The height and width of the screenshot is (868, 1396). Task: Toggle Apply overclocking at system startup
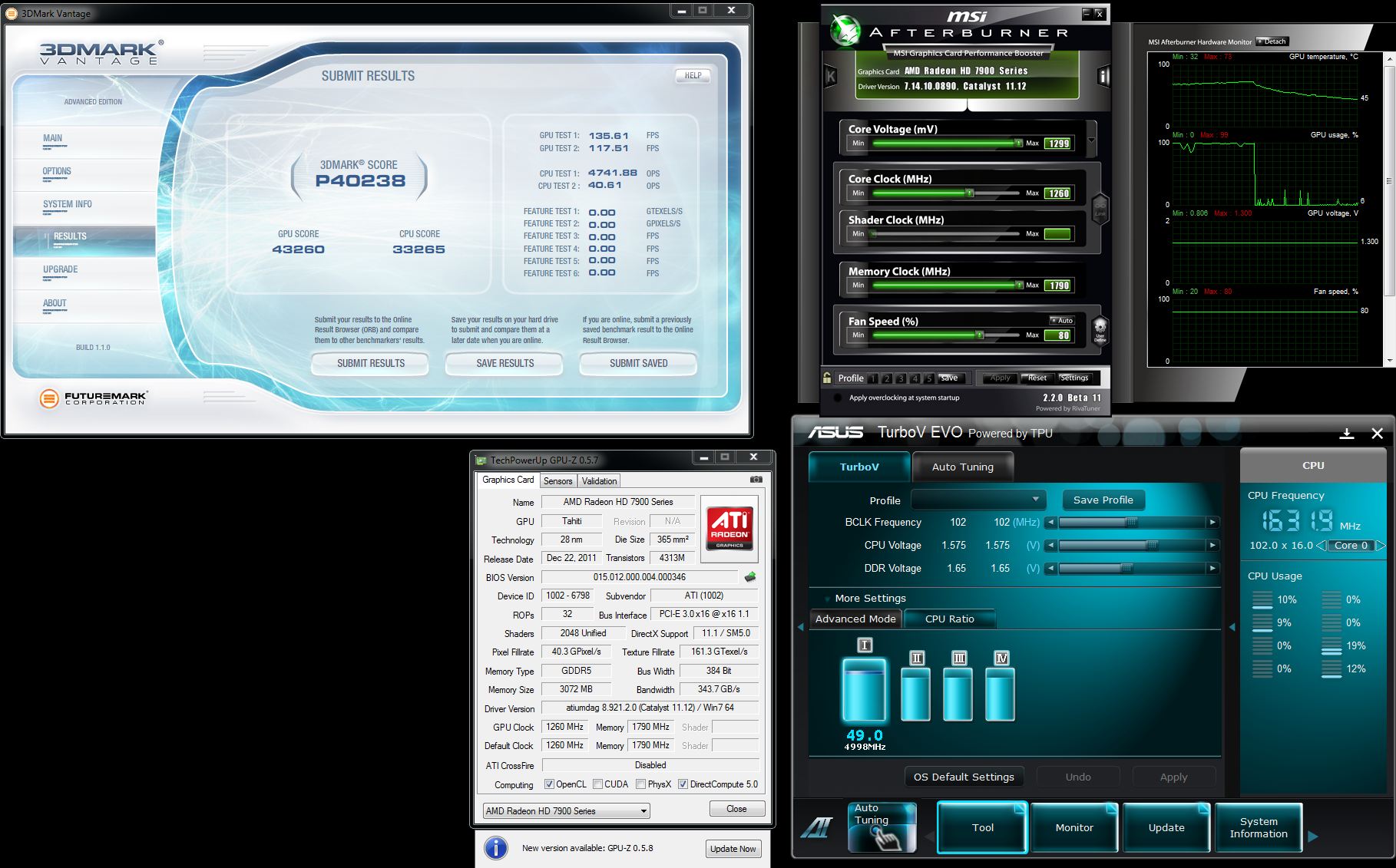(x=837, y=398)
